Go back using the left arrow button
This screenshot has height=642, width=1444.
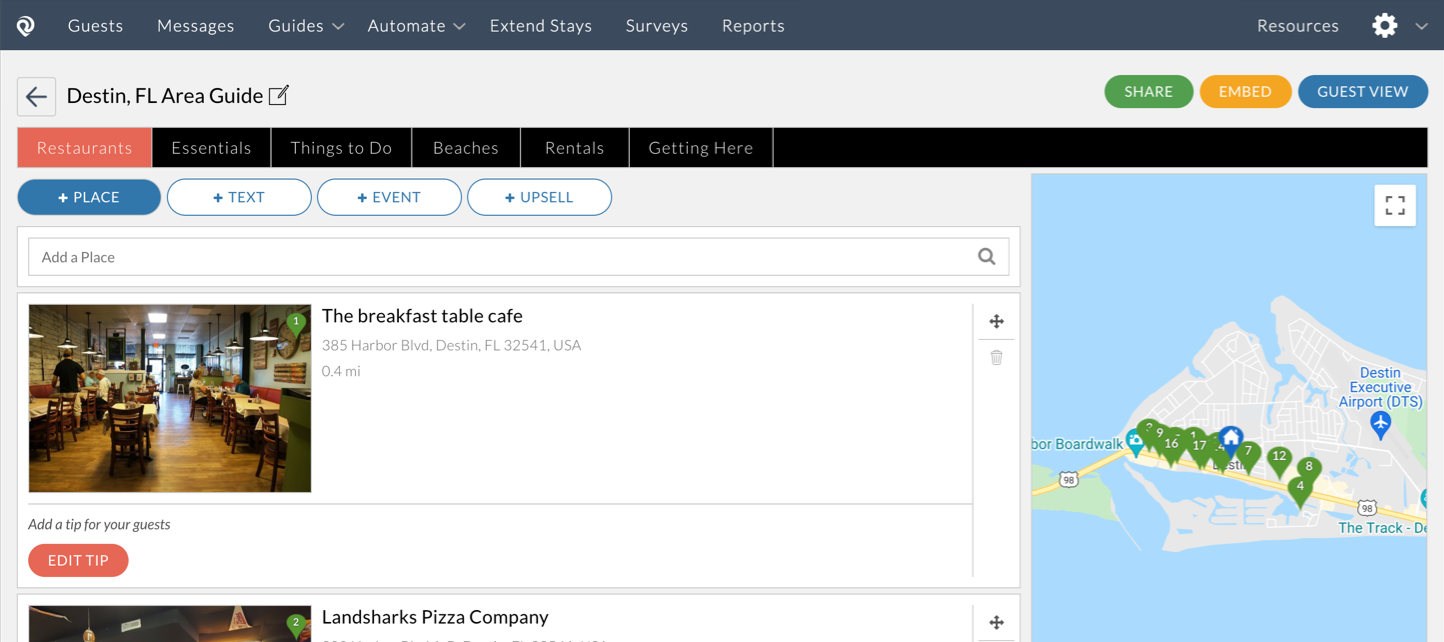coord(37,97)
